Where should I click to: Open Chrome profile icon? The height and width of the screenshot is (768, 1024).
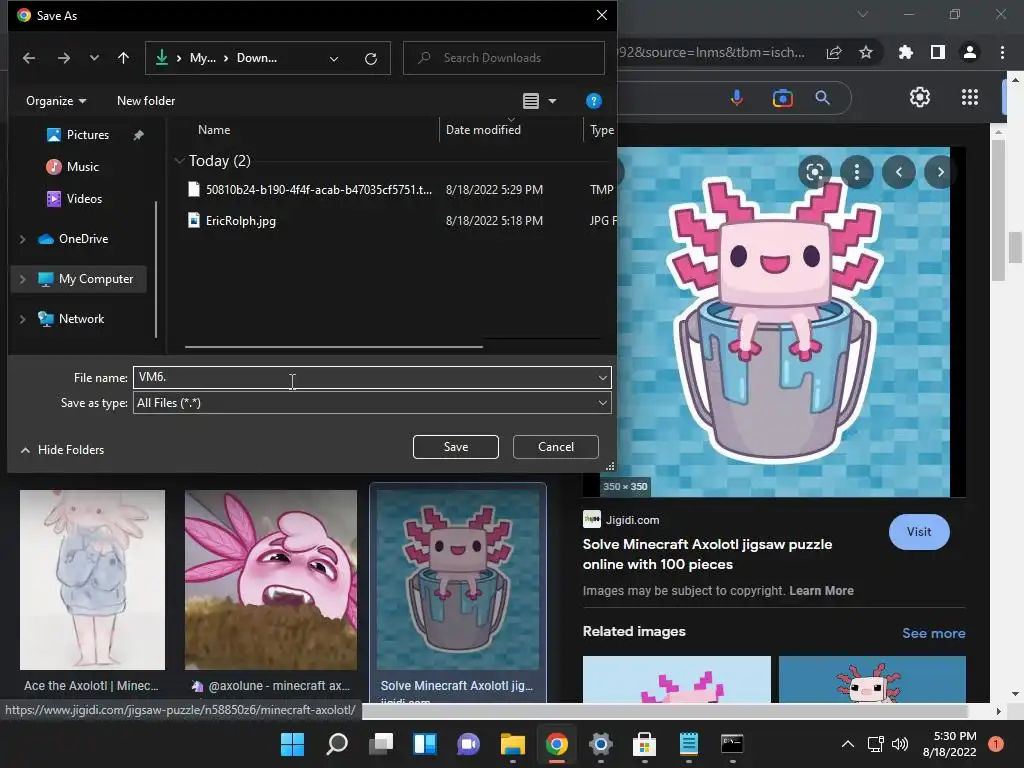(x=970, y=52)
